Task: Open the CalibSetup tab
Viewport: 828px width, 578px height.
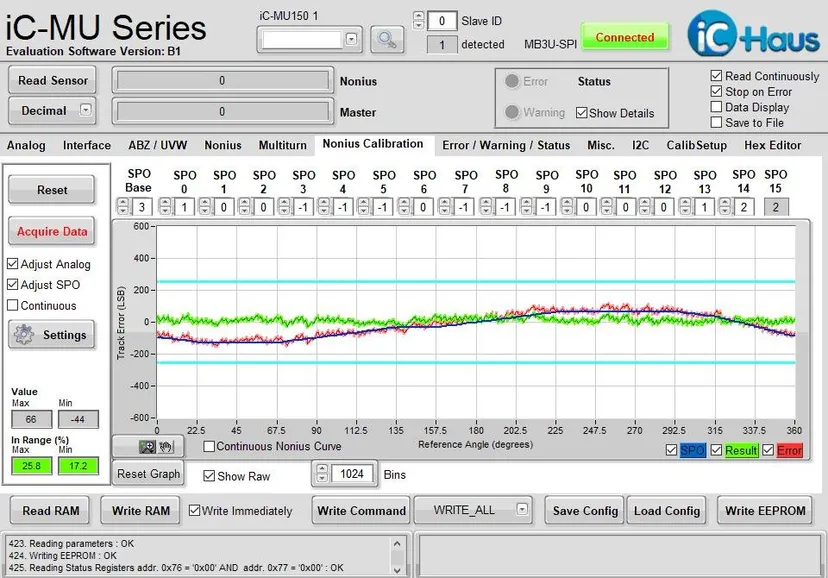Action: point(696,145)
